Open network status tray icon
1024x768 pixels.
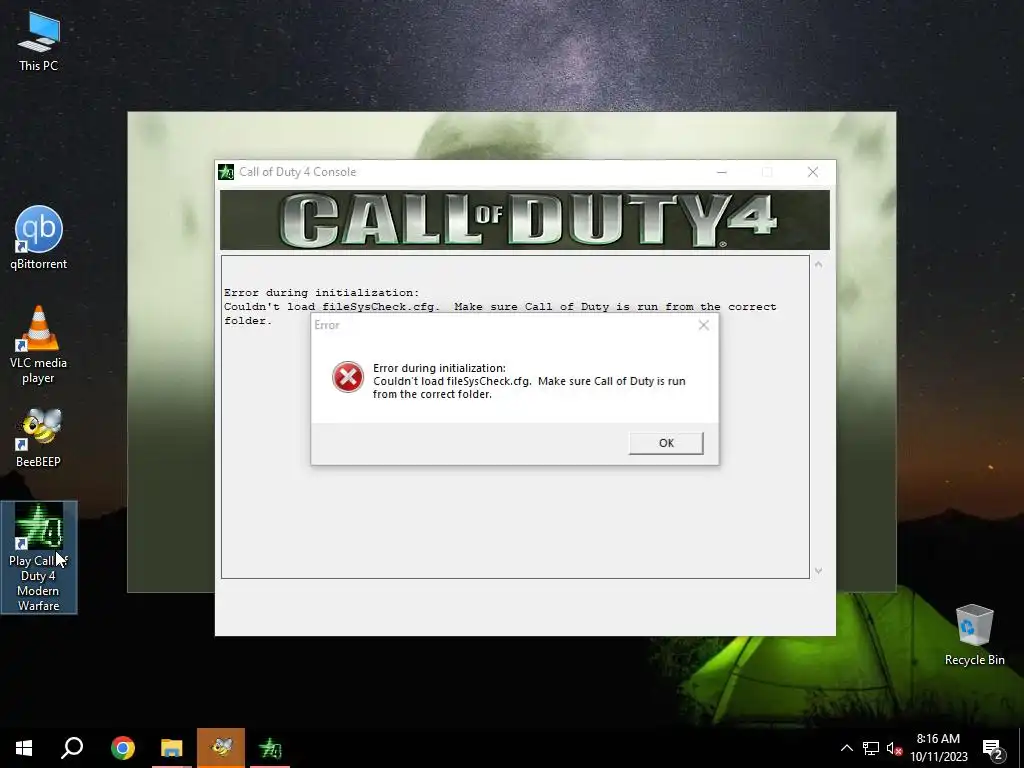pos(871,748)
